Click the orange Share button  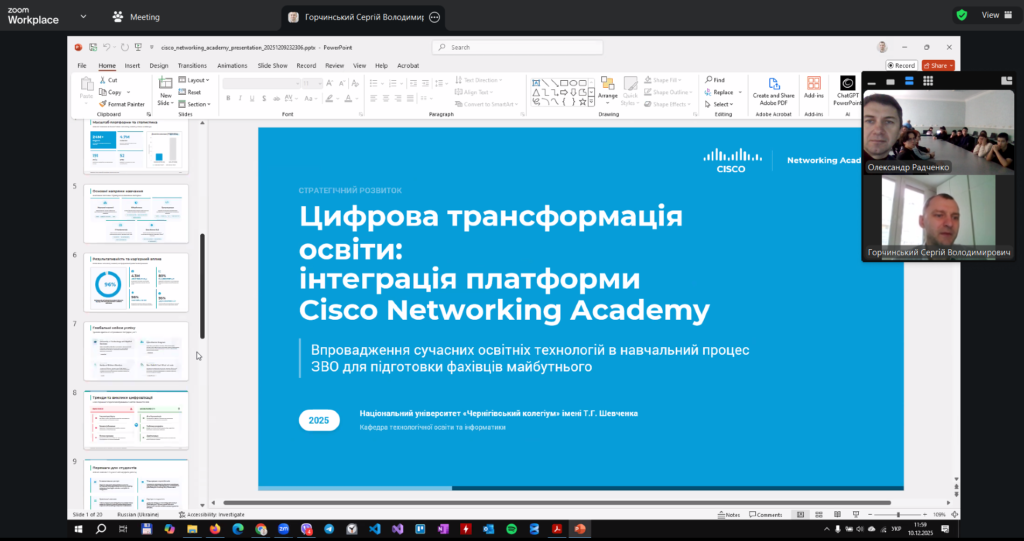938,65
